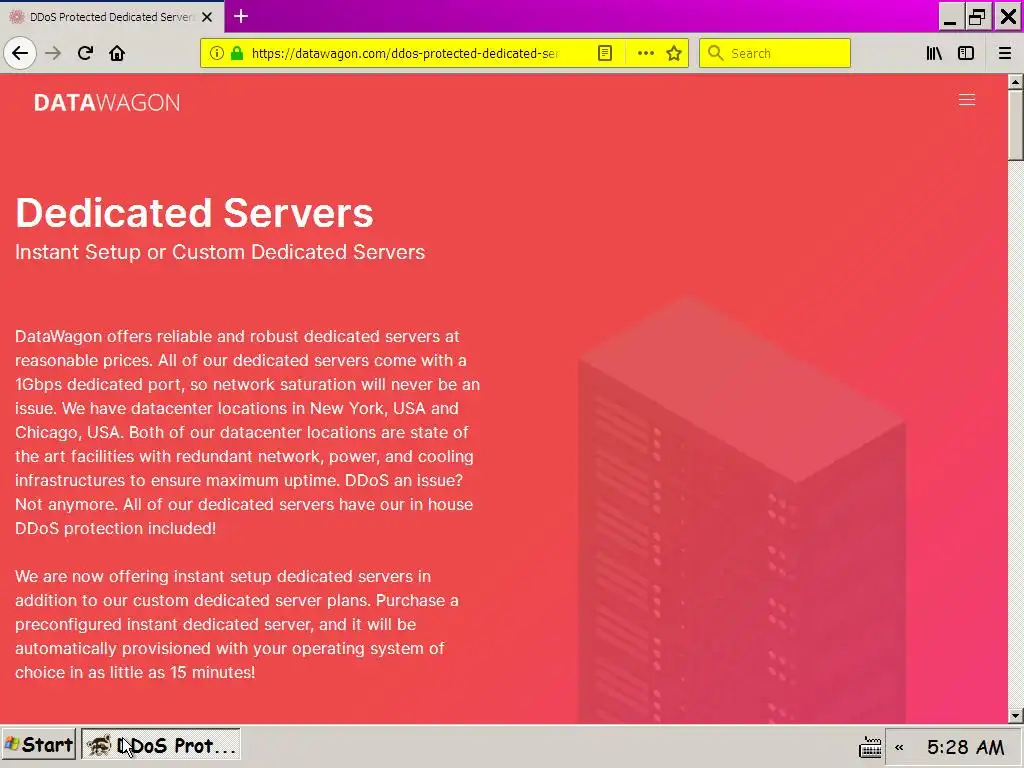Open the Library bookshelf icon
The width and height of the screenshot is (1024, 768).
(934, 53)
